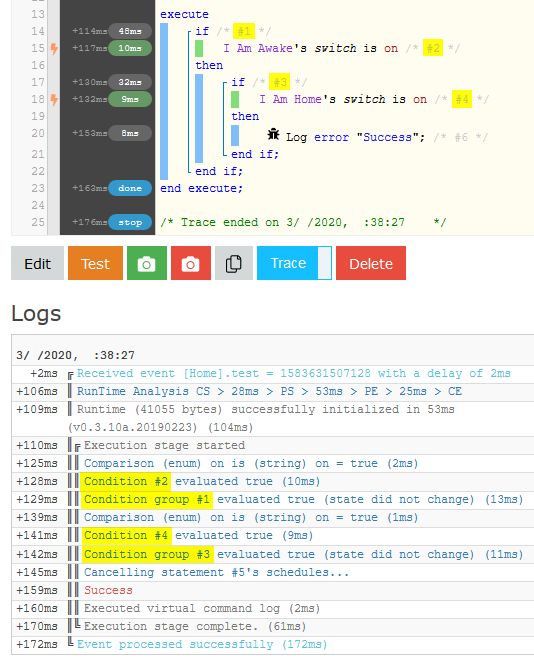
Task: Click the green condition bar for I Am Home
Action: 235,99
